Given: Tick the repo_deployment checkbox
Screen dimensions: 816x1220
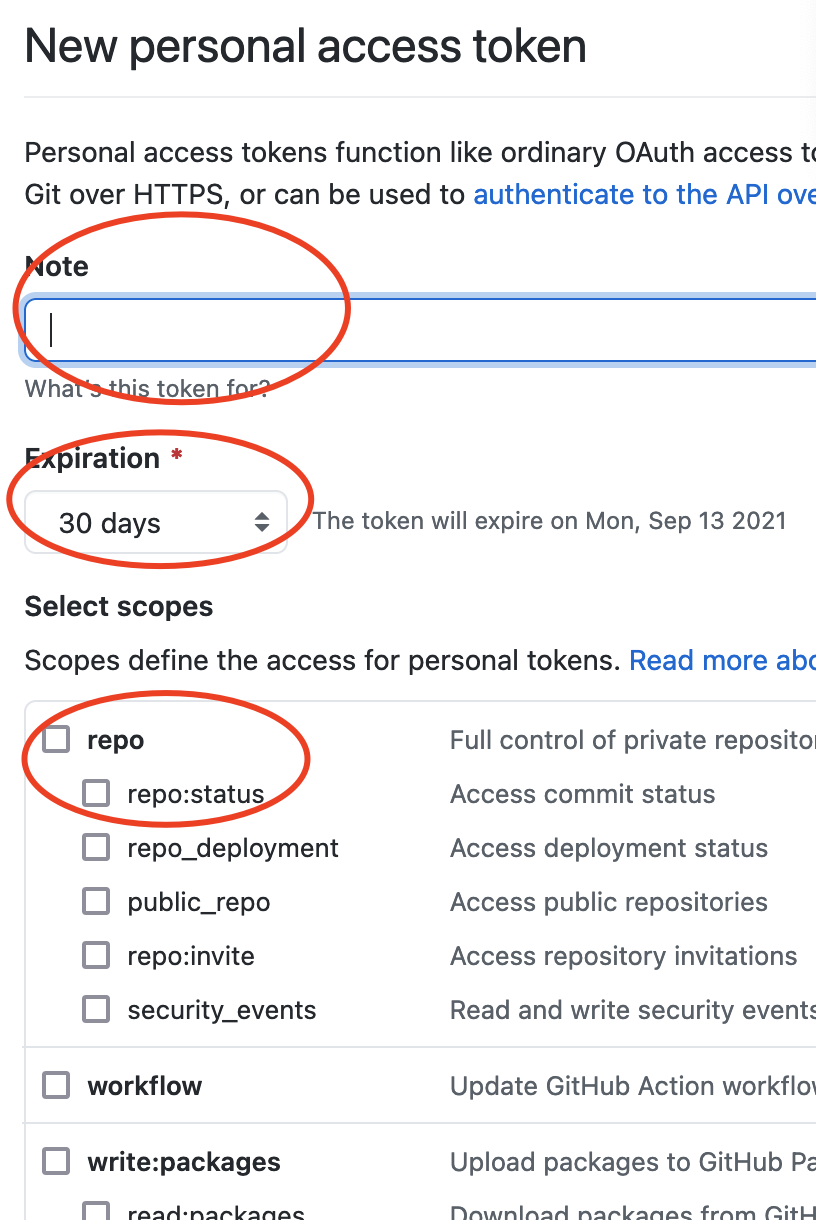Looking at the screenshot, I should pos(96,848).
